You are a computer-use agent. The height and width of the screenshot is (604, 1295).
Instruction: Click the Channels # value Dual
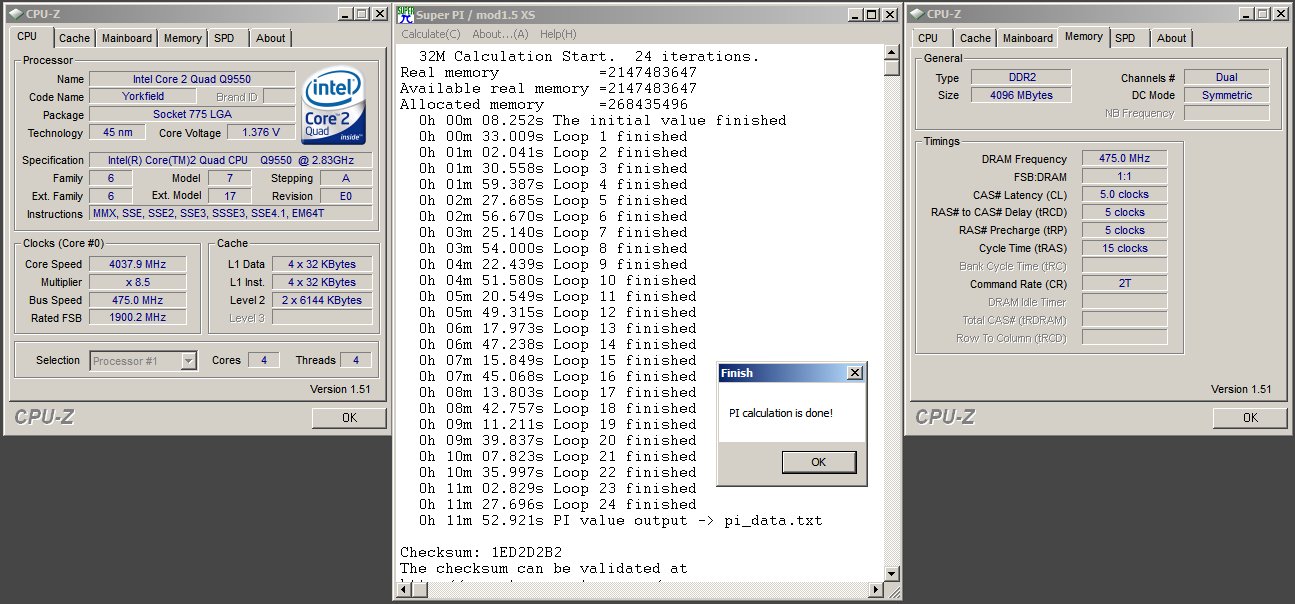1227,78
